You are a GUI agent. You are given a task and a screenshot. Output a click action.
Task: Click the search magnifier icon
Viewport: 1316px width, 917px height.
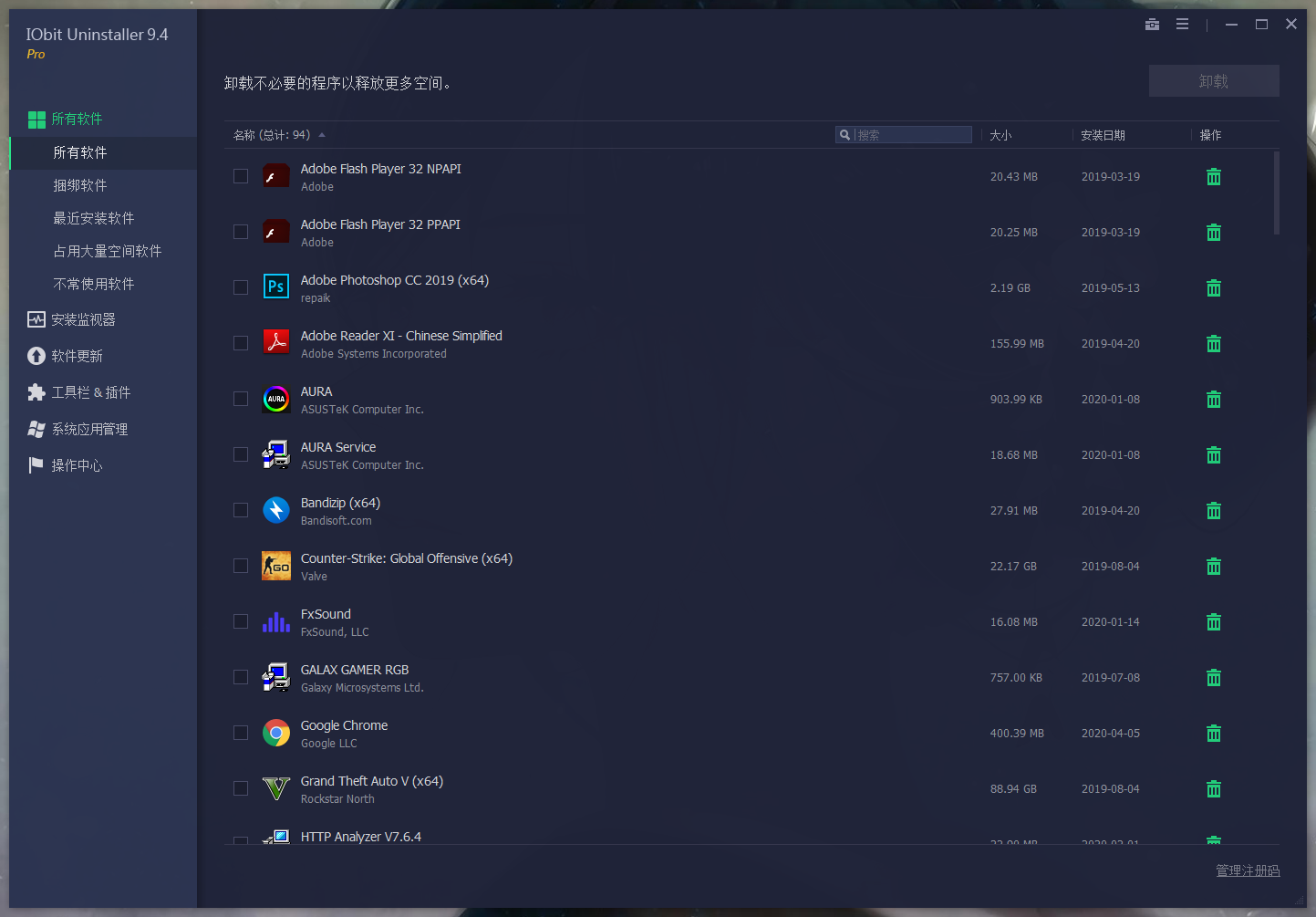(845, 135)
